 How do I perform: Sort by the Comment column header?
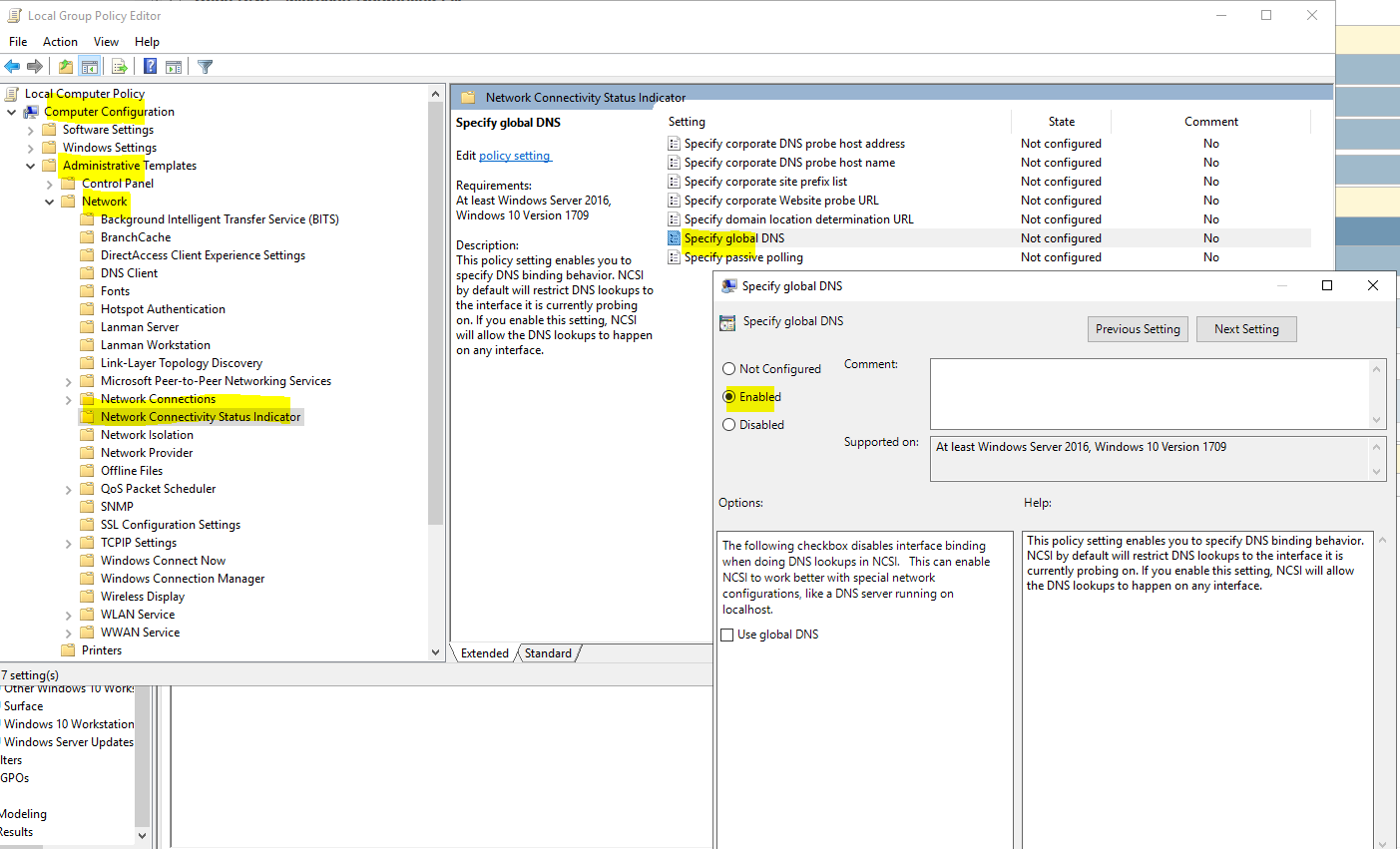click(1211, 122)
